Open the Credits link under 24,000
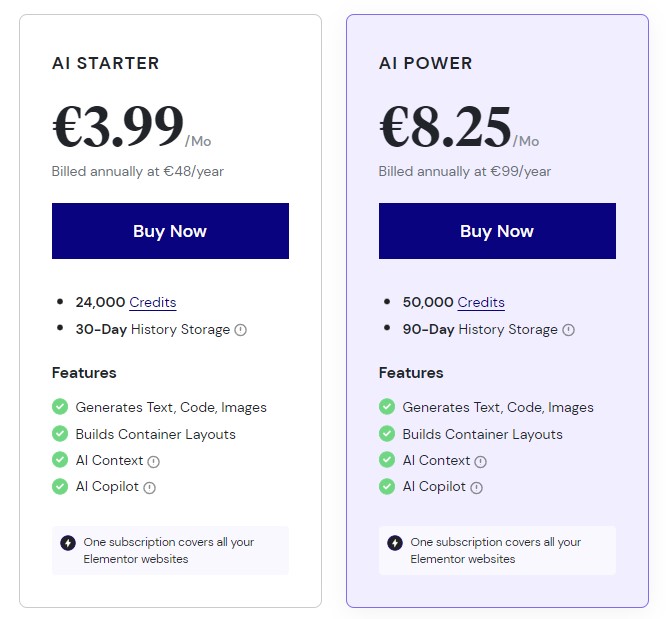 click(152, 302)
